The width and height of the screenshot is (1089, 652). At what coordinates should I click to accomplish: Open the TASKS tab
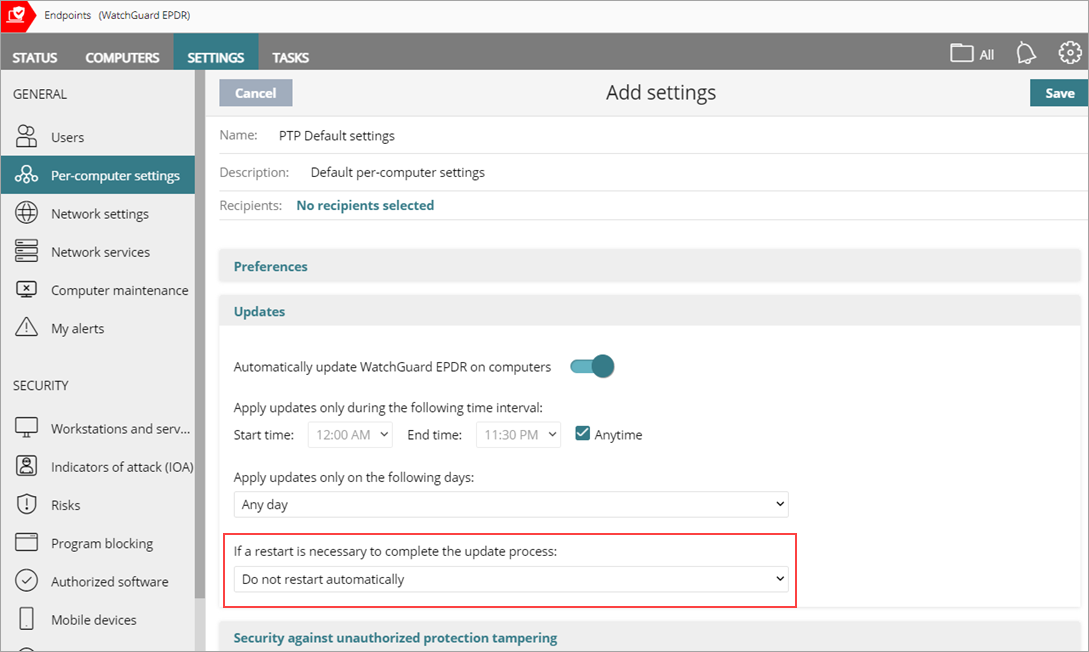(290, 57)
